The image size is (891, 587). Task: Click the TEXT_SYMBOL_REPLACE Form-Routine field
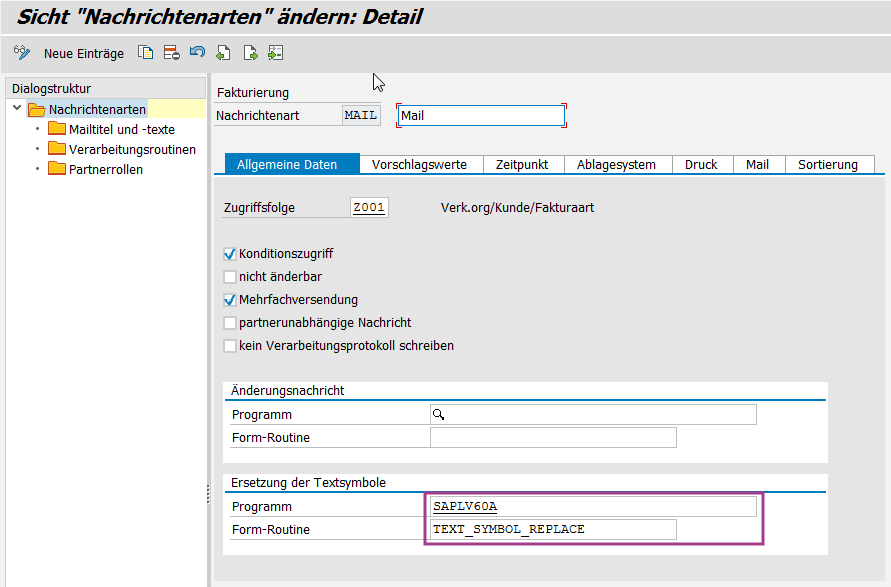tap(552, 529)
